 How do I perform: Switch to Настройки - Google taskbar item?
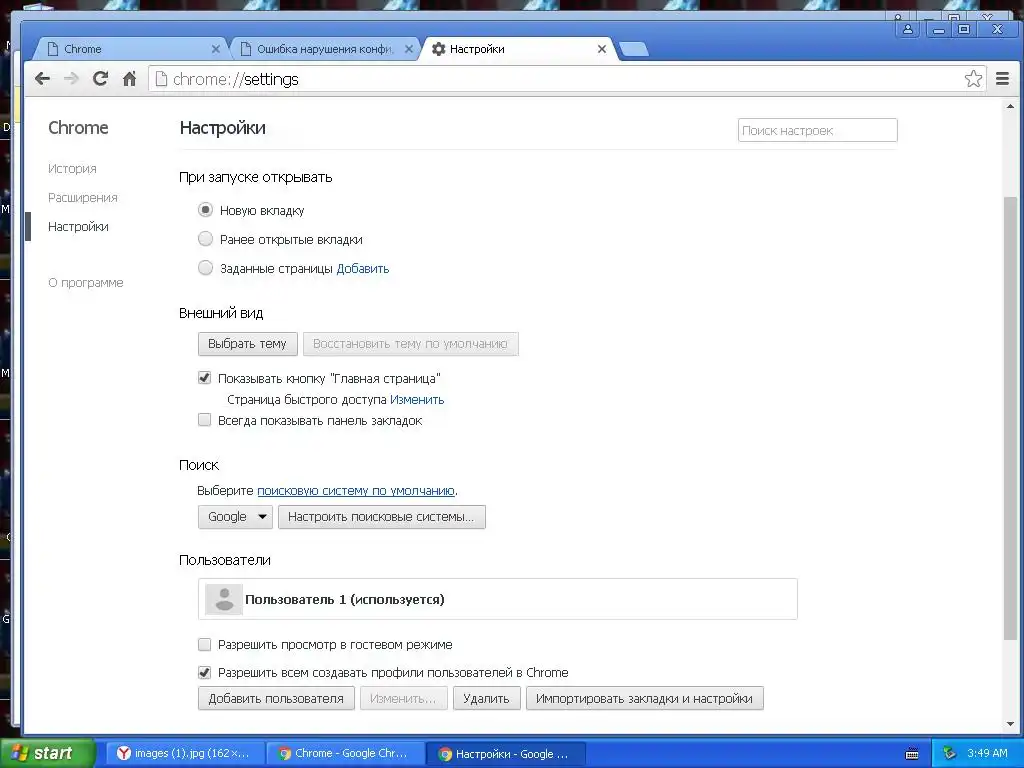click(505, 754)
